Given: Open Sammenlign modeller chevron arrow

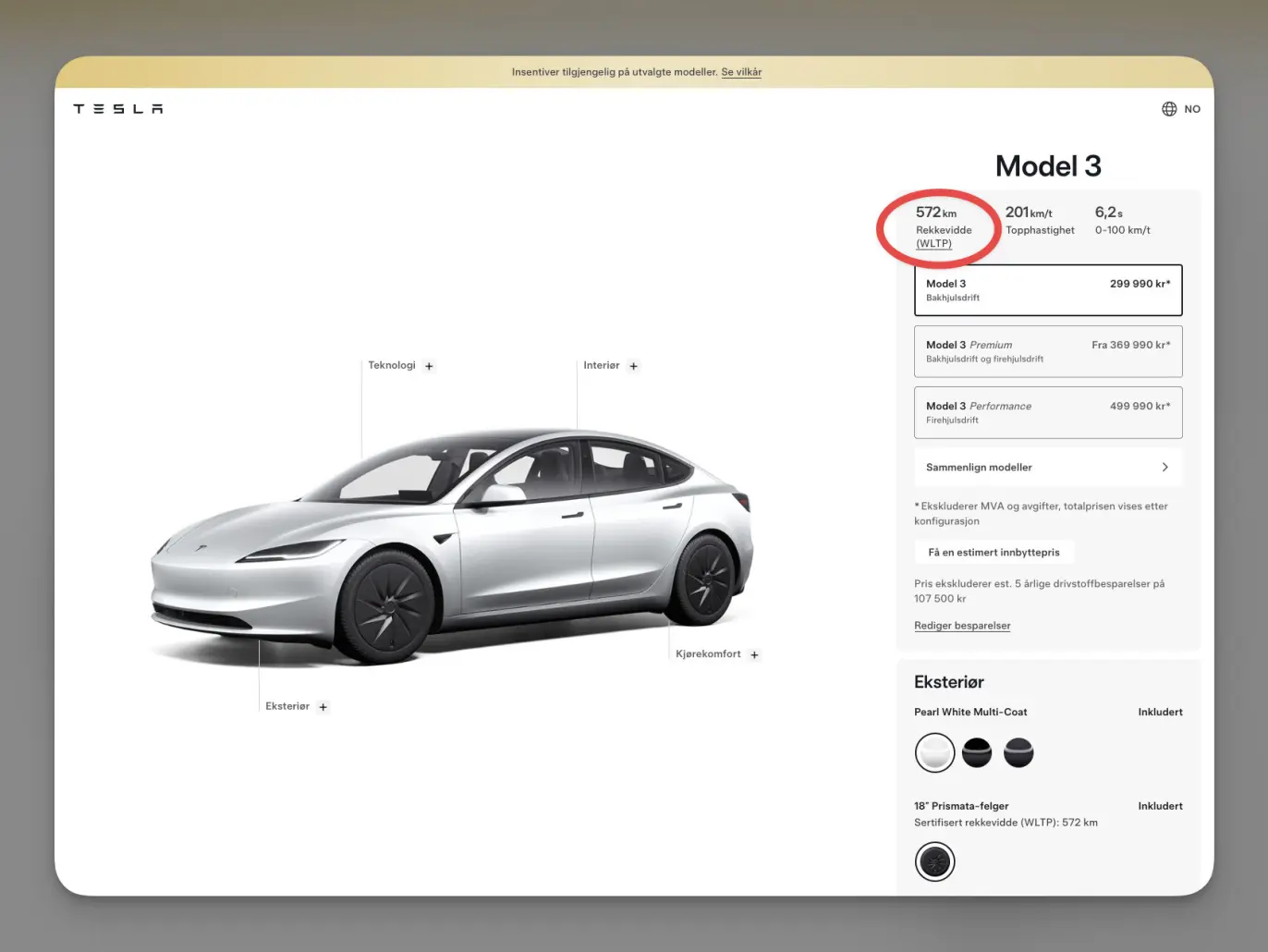Looking at the screenshot, I should click(1164, 468).
